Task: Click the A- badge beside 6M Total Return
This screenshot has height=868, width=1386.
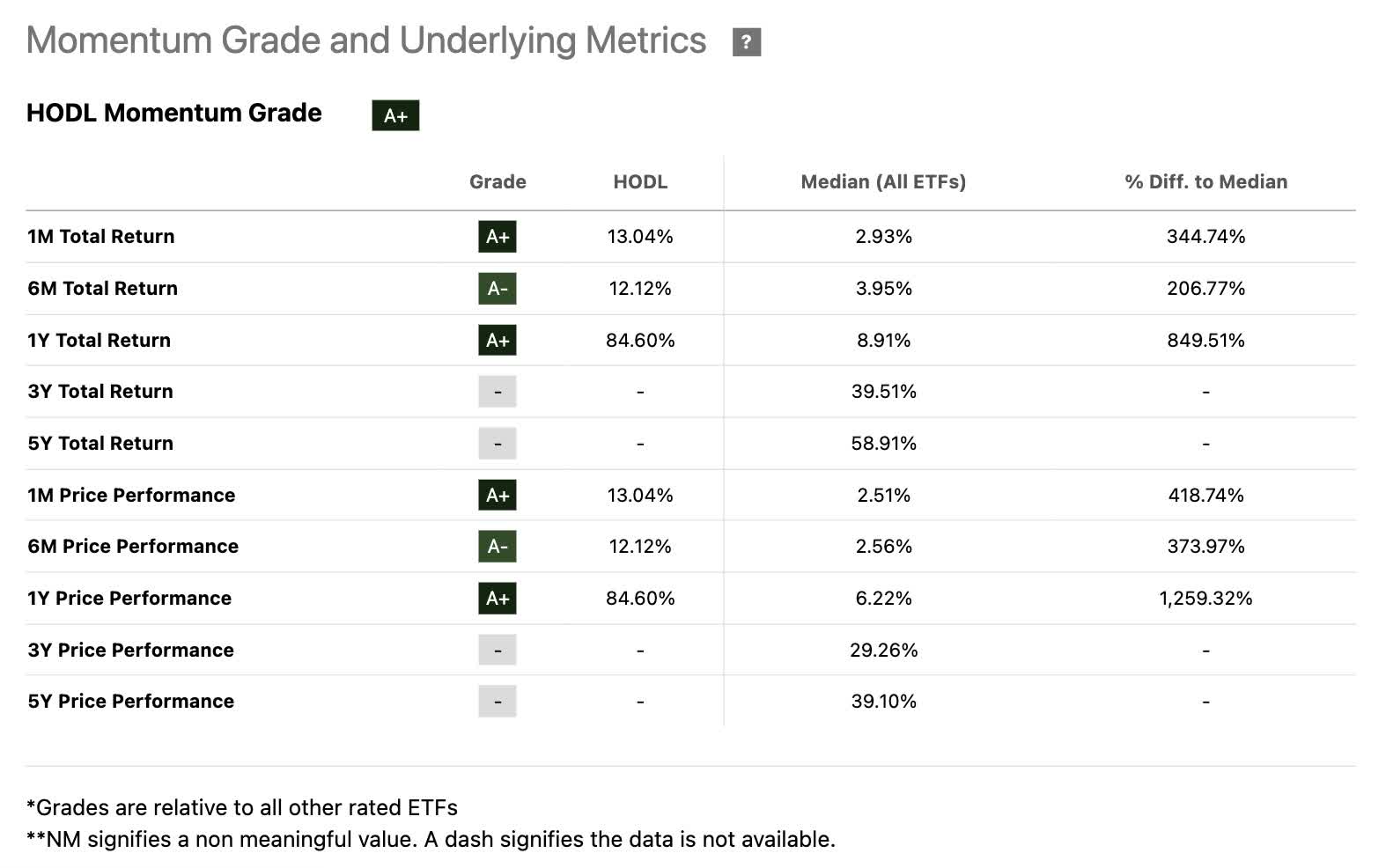Action: (498, 289)
